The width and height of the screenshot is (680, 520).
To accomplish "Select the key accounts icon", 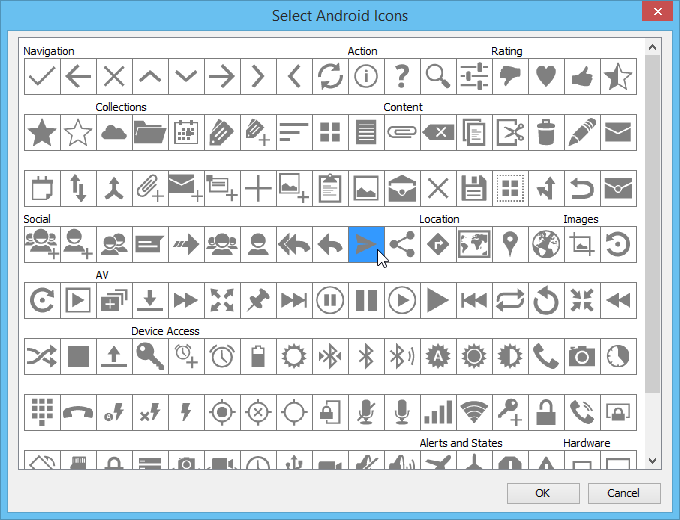I will [x=150, y=356].
